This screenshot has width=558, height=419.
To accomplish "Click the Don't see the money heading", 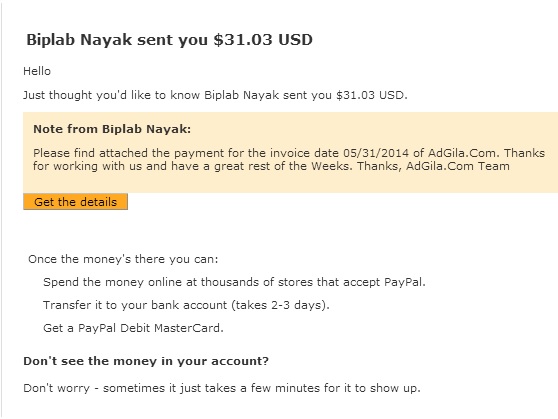I will (x=146, y=361).
